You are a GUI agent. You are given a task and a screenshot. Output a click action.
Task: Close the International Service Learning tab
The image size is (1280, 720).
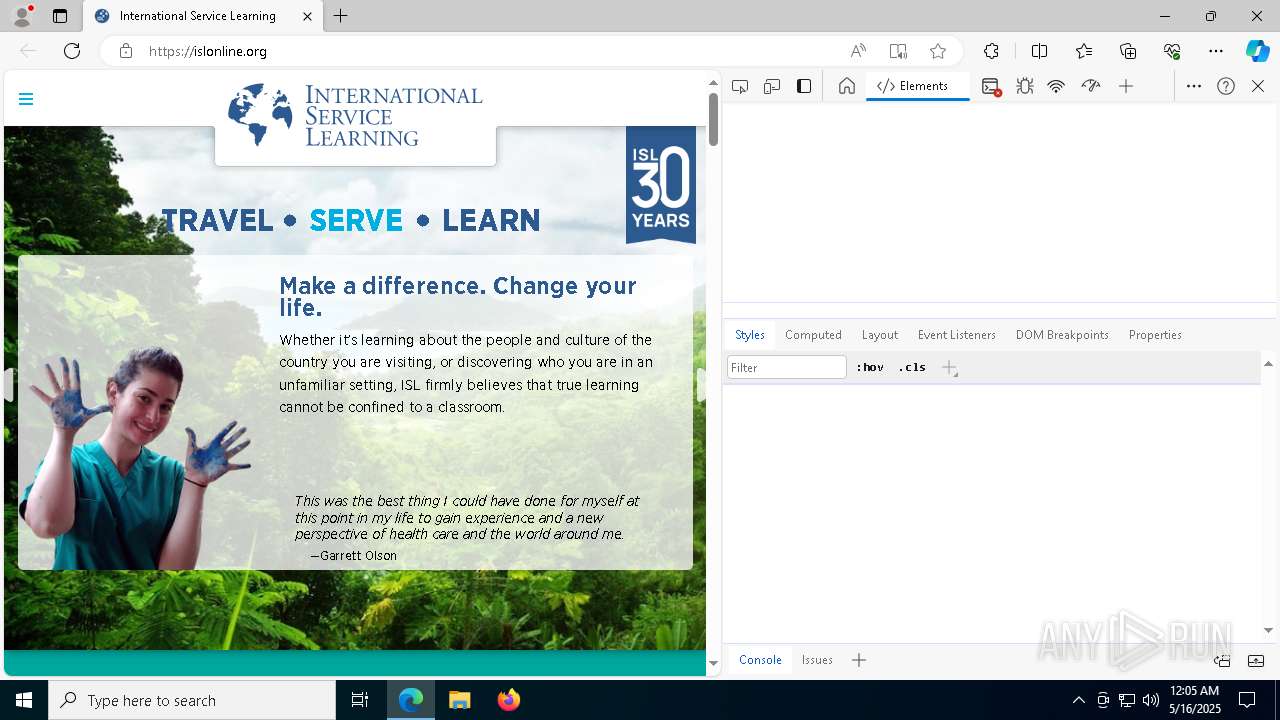click(308, 16)
